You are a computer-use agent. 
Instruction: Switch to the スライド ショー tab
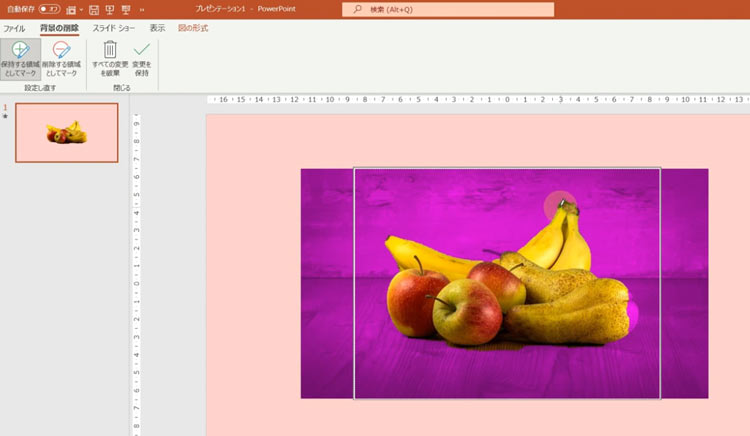click(x=113, y=28)
